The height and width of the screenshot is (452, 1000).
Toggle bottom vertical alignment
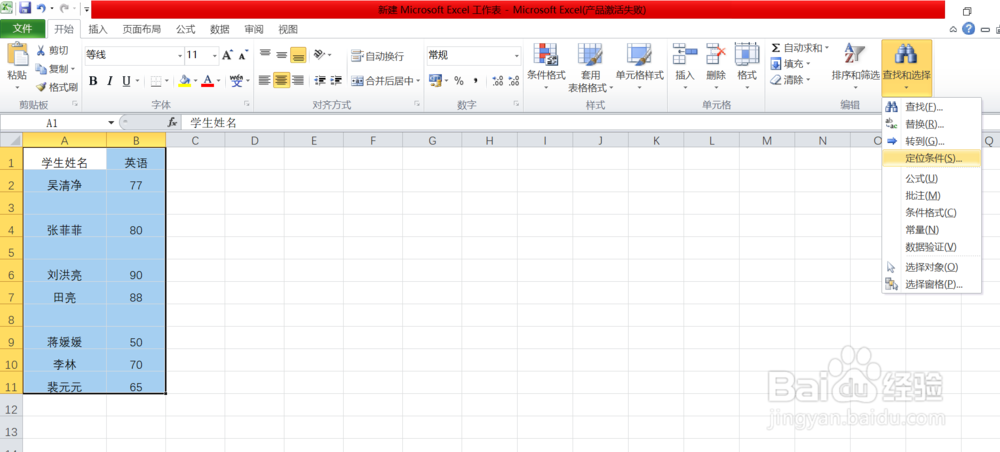point(298,55)
